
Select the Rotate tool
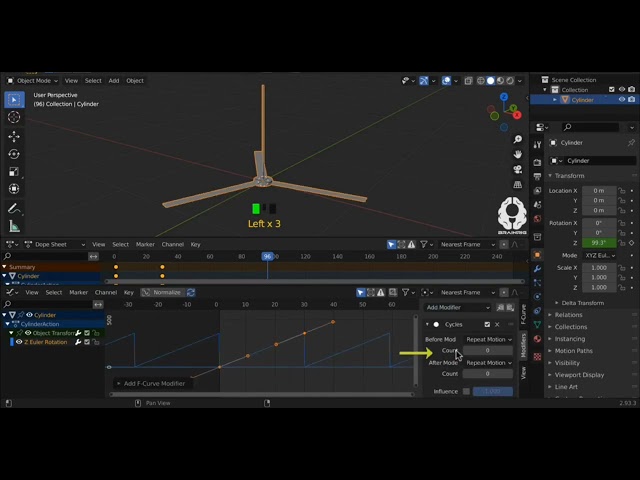(x=14, y=154)
